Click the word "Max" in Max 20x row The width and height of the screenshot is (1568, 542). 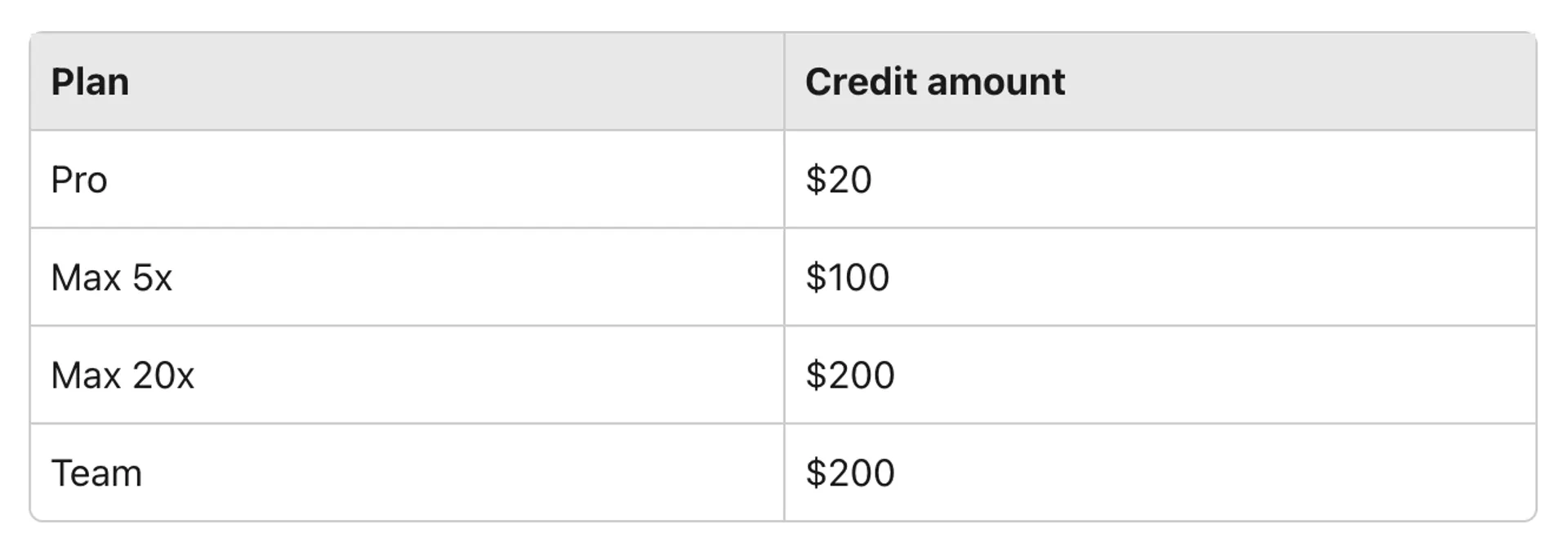click(x=86, y=376)
